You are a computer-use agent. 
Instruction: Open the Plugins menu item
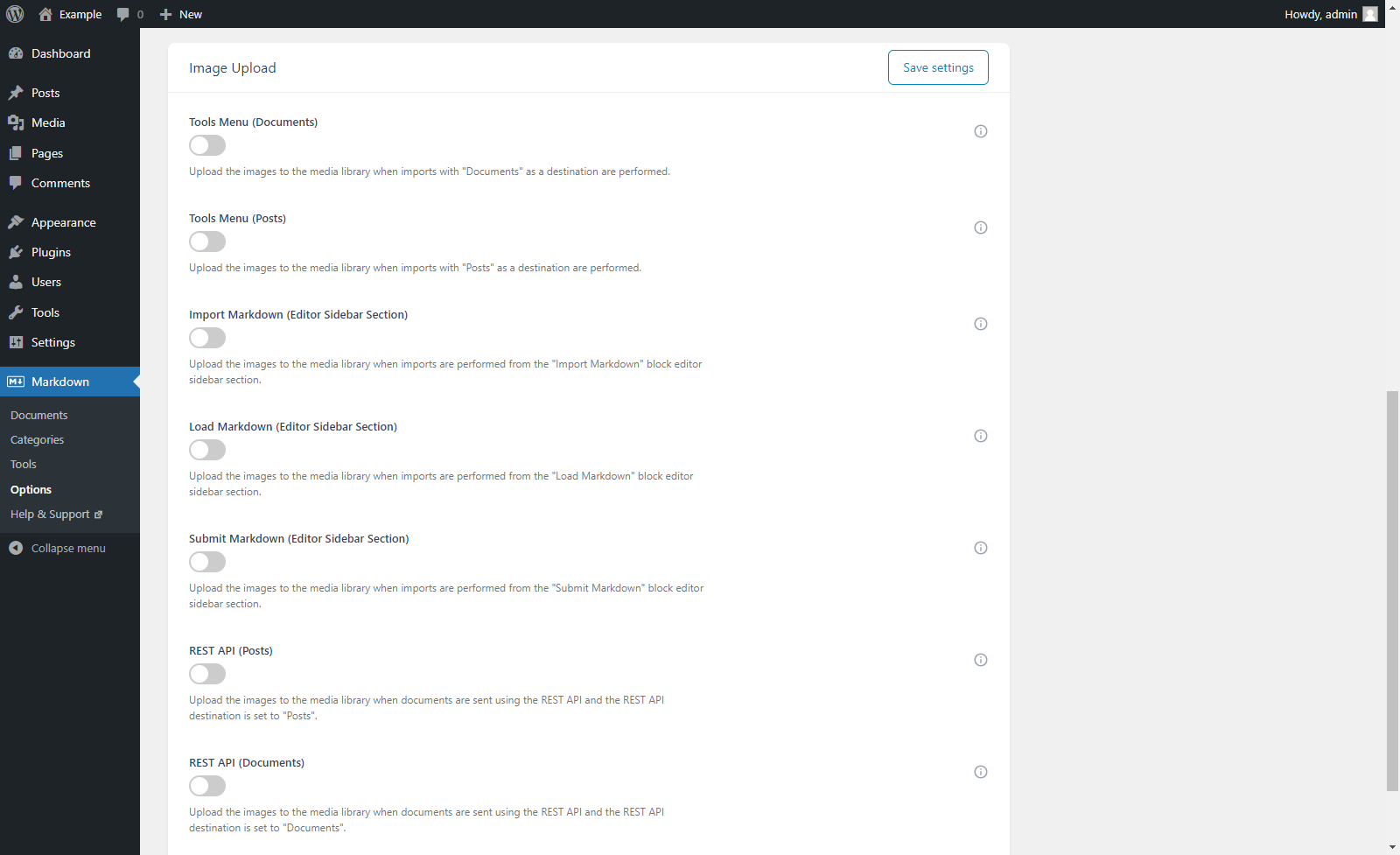point(51,252)
